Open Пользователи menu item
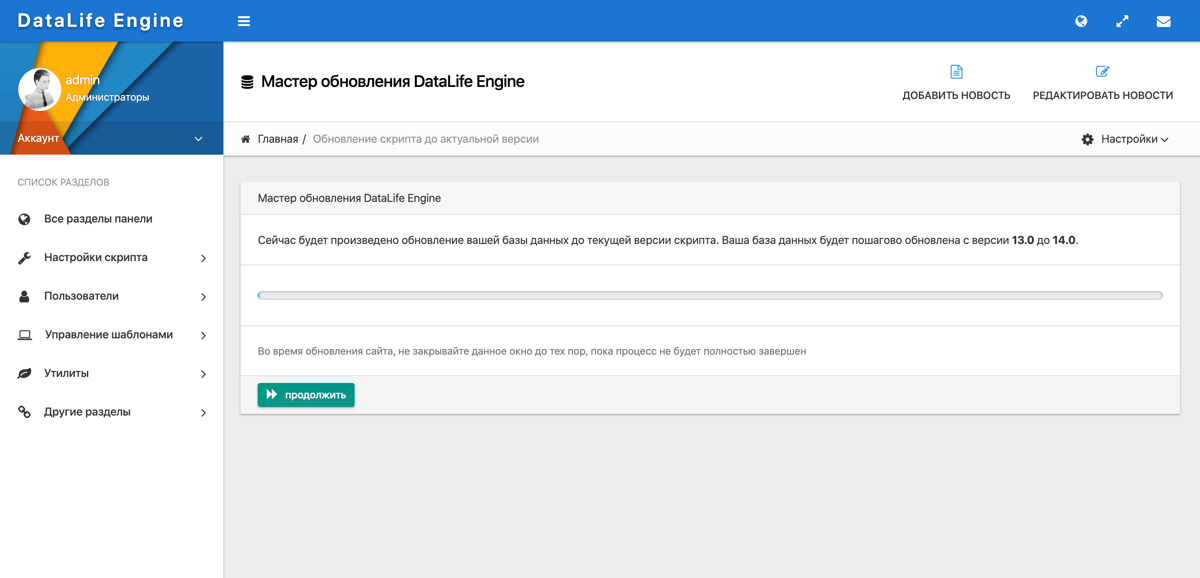Image resolution: width=1200 pixels, height=578 pixels. (x=81, y=296)
